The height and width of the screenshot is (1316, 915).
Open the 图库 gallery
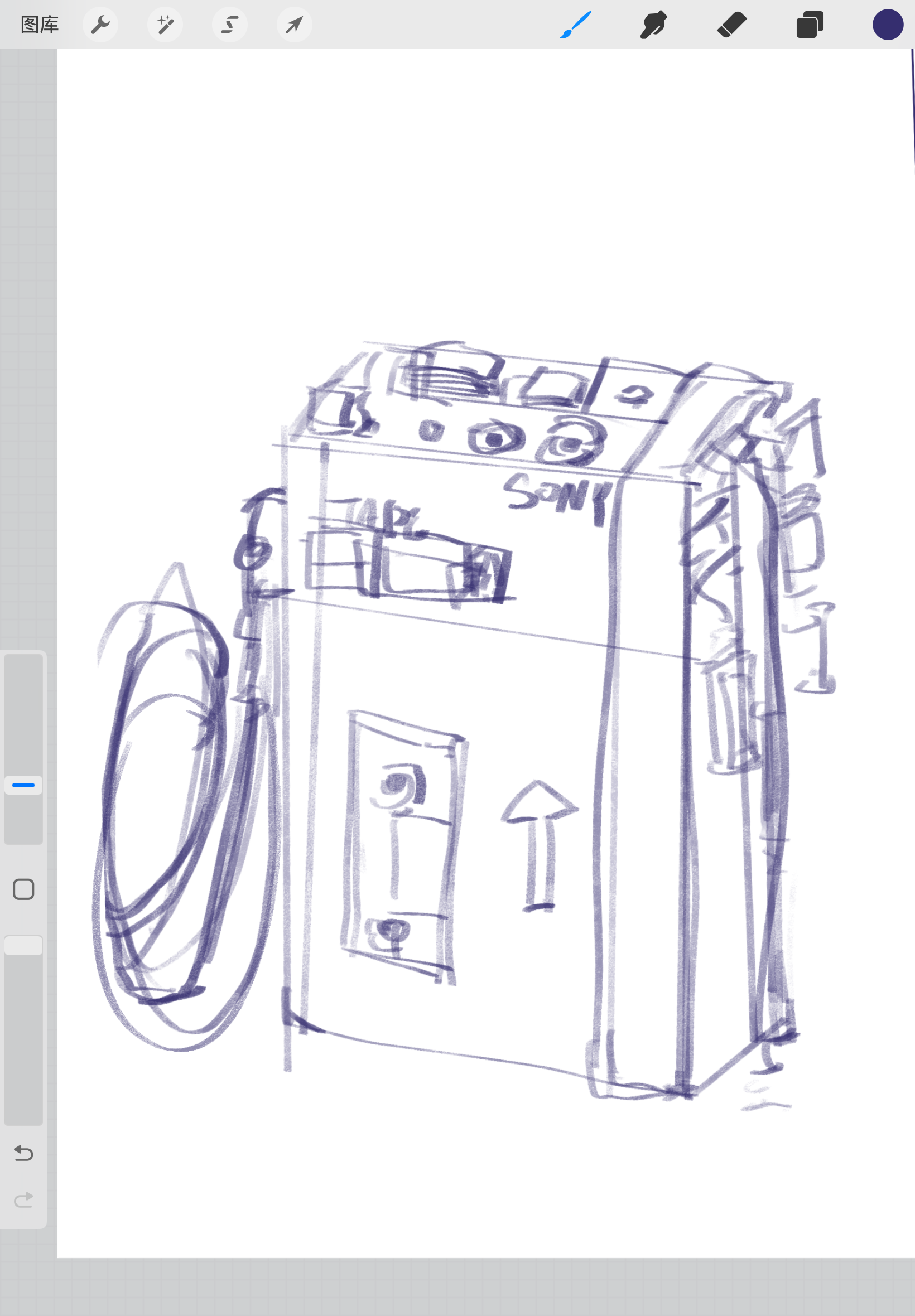point(40,25)
